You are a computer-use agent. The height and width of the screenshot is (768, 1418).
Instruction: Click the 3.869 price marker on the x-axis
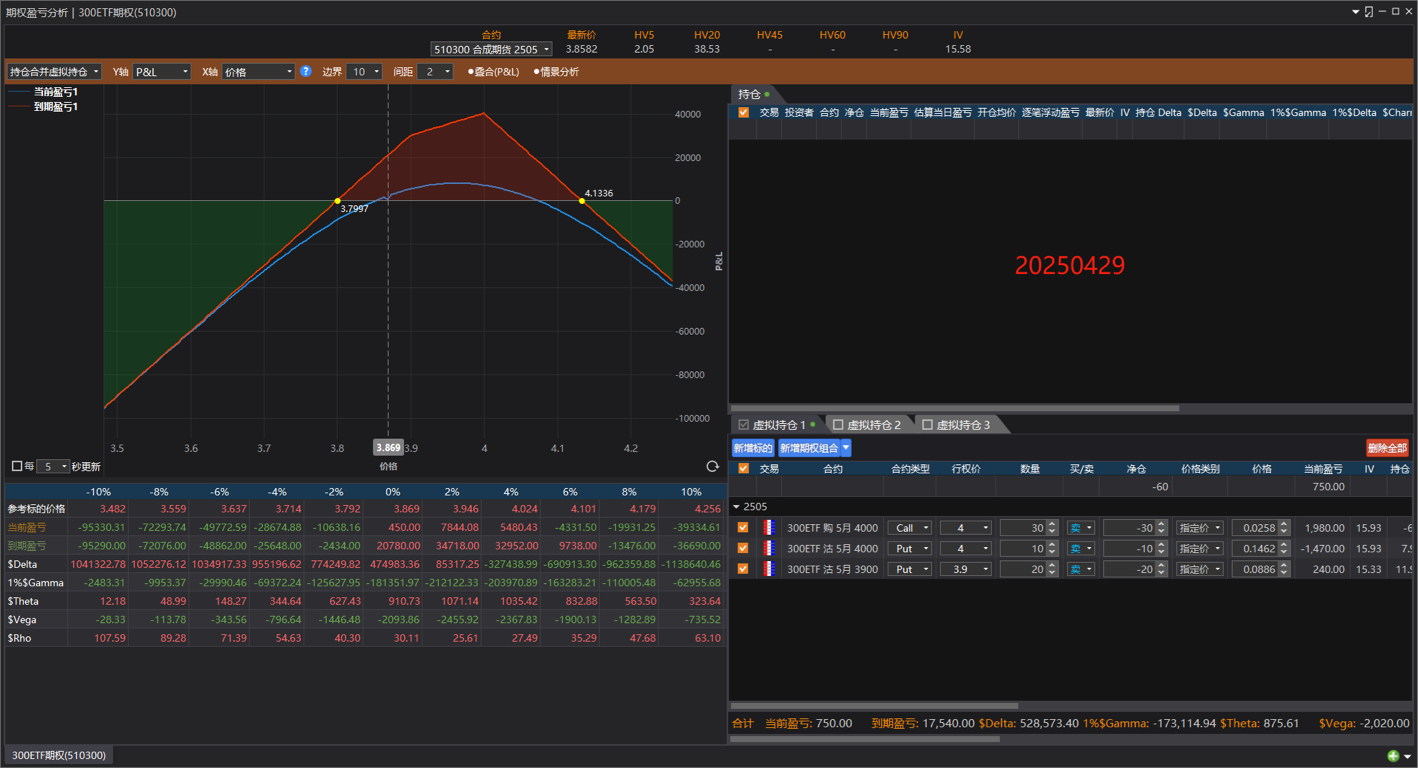pos(388,448)
